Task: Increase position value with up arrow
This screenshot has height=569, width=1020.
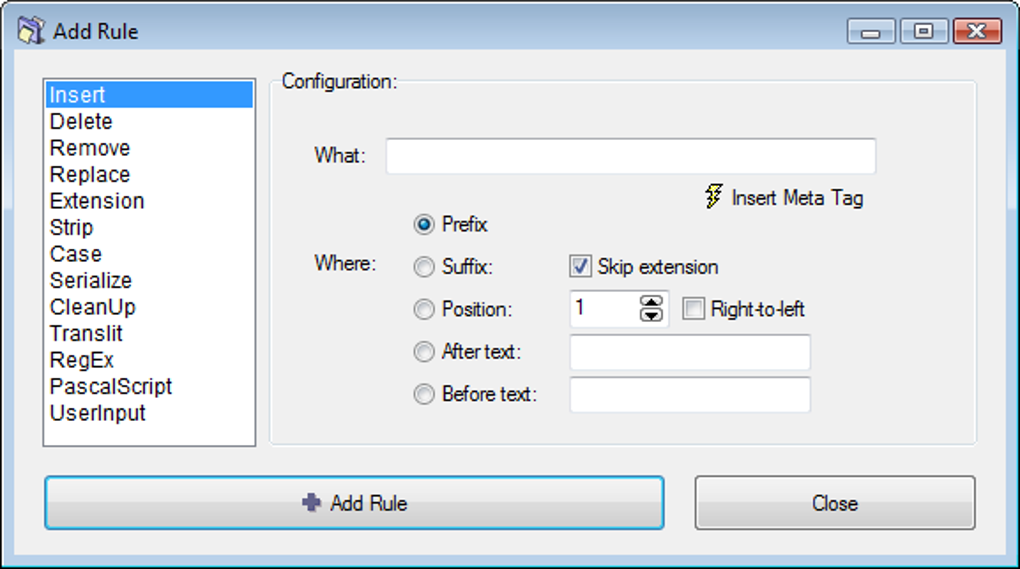Action: 652,303
